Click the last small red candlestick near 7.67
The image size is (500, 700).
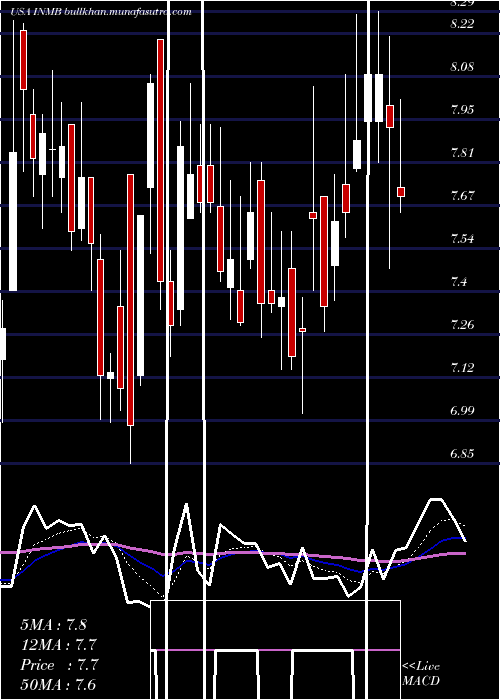click(x=401, y=192)
